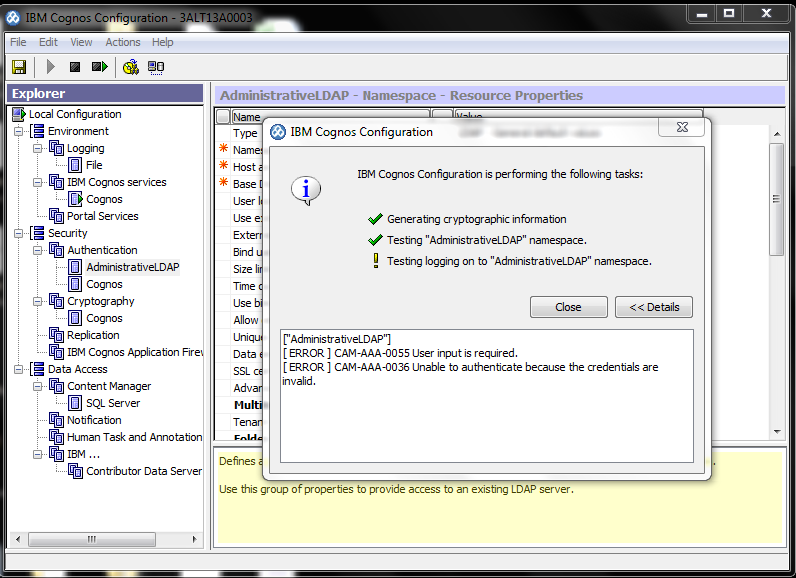This screenshot has width=796, height=578.
Task: Click the Human Task and Annotation icon
Action: [56, 437]
